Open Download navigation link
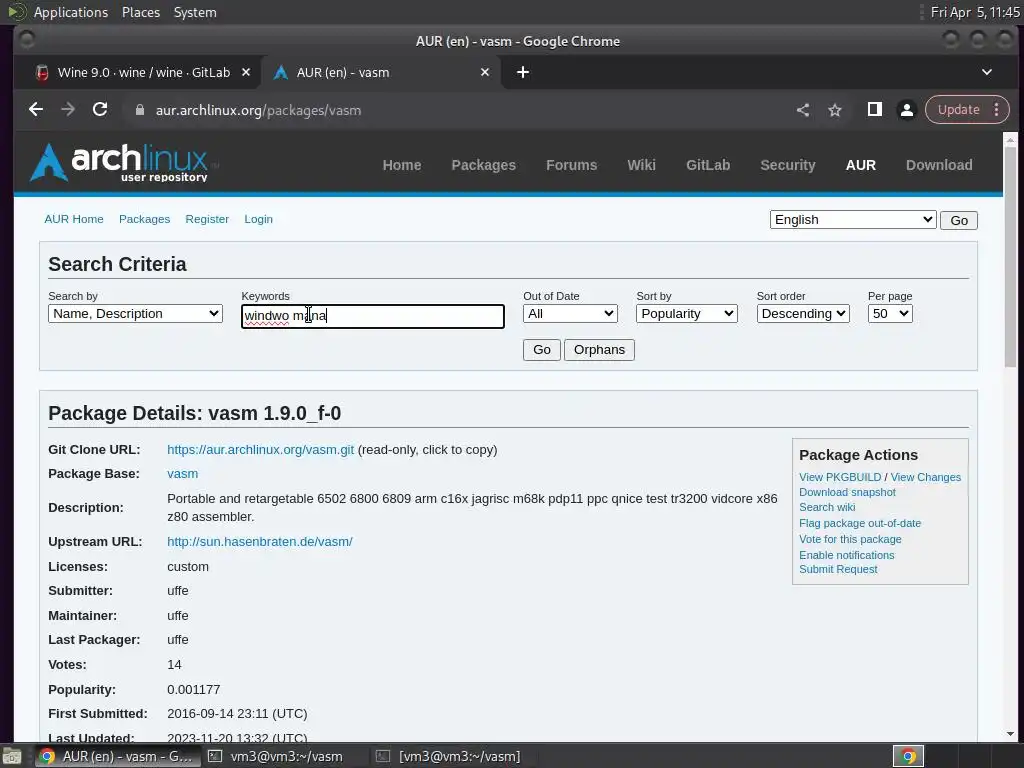The image size is (1024, 768). point(939,165)
